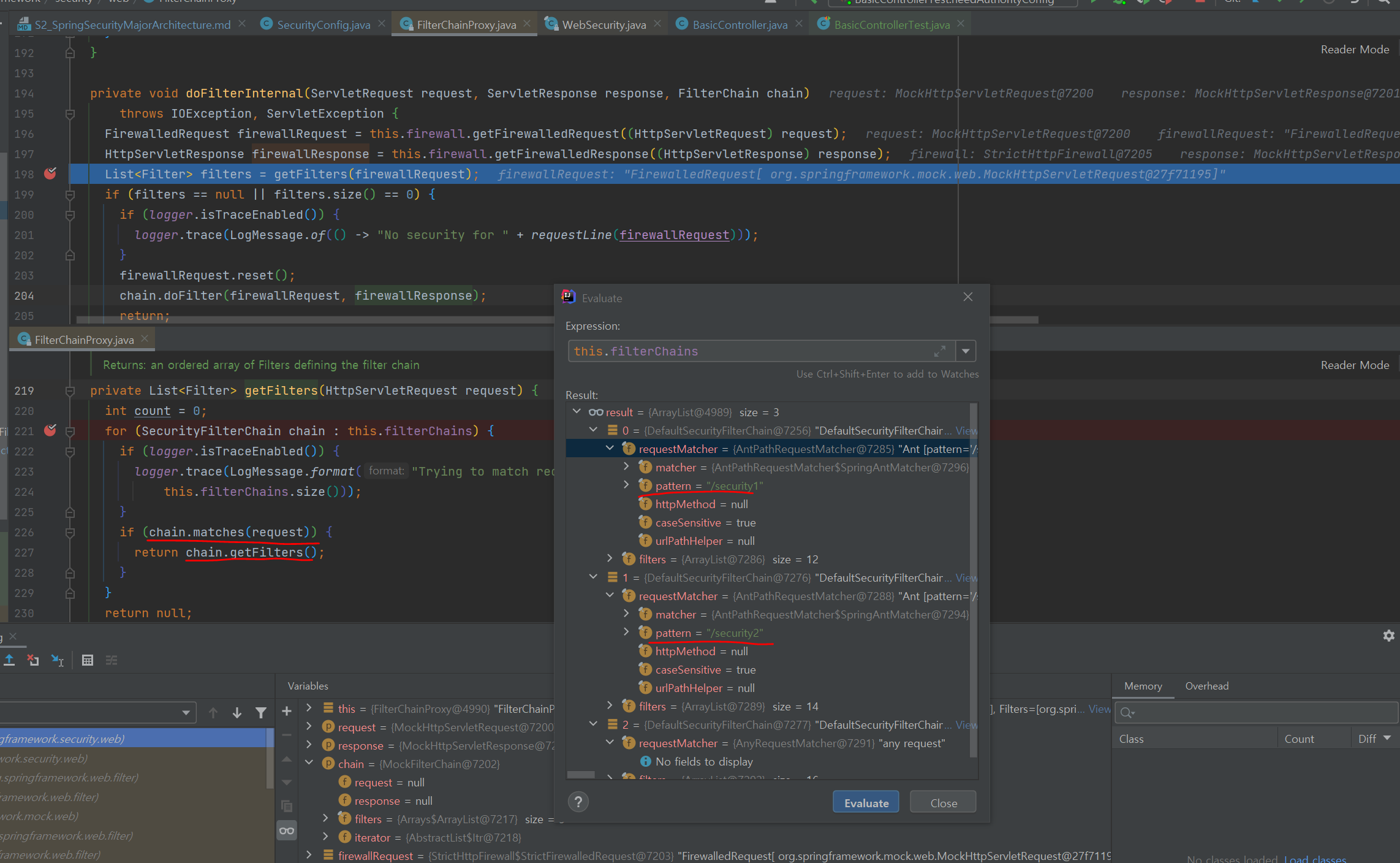The width and height of the screenshot is (1400, 863).
Task: Click the filter frames funnel icon
Action: [261, 713]
